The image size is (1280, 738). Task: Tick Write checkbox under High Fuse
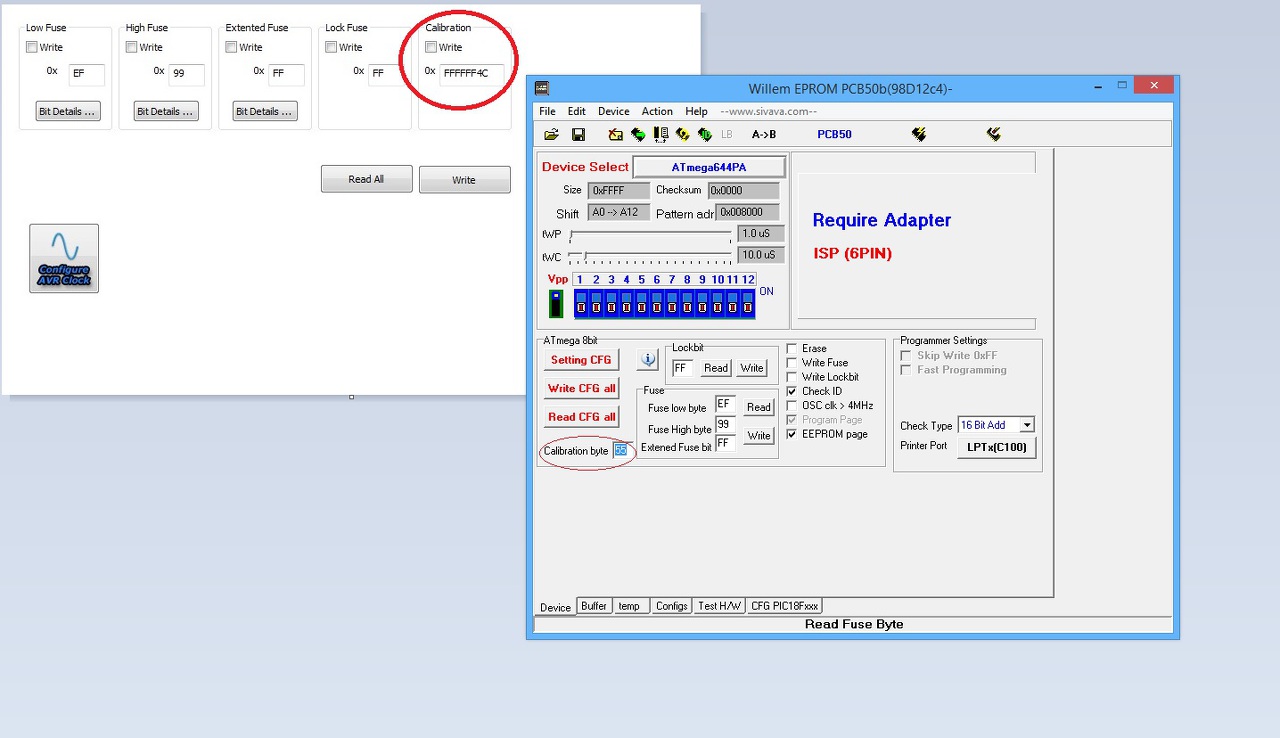(x=132, y=47)
